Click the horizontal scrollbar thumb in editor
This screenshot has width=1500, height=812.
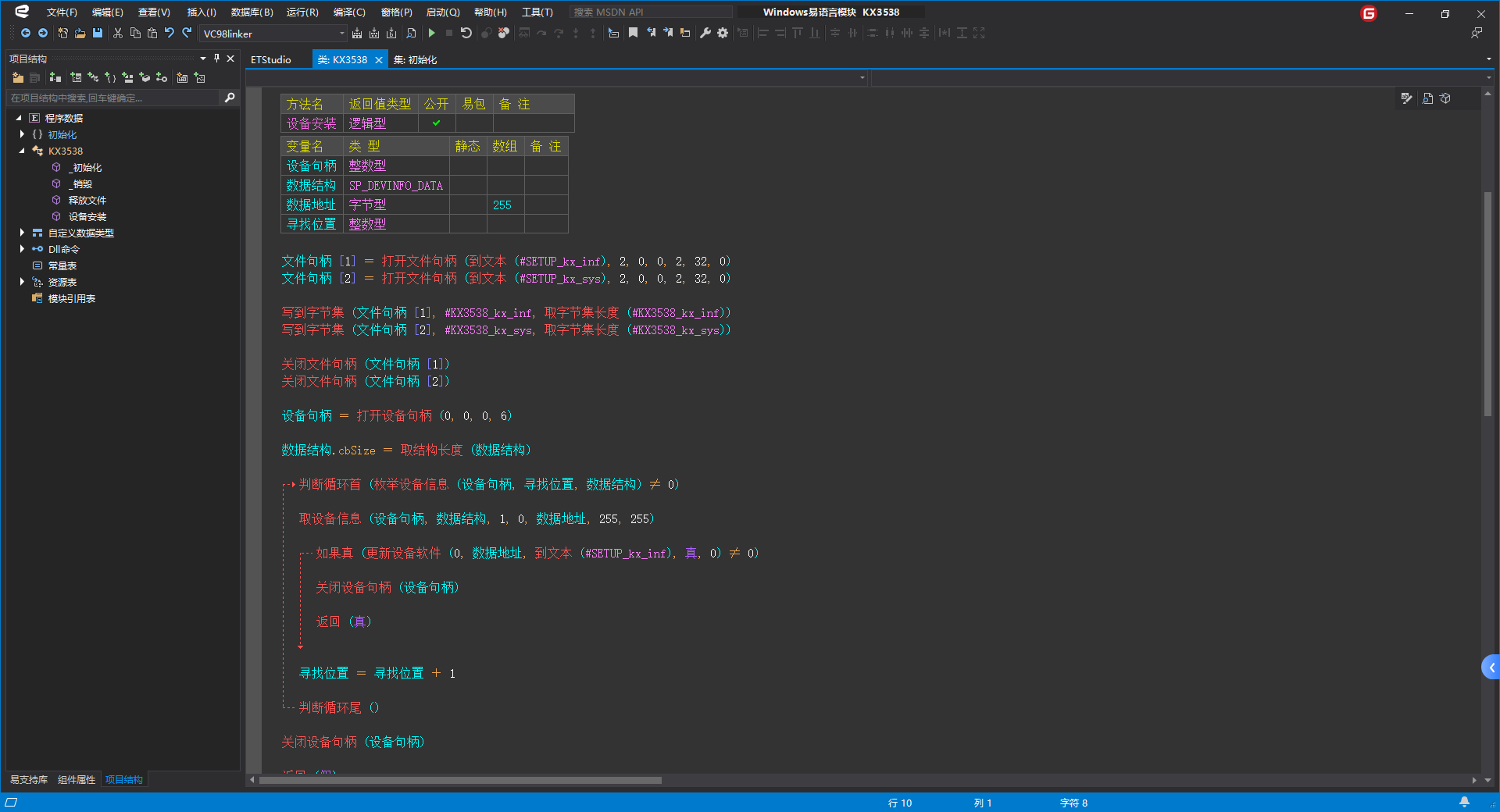click(460, 780)
